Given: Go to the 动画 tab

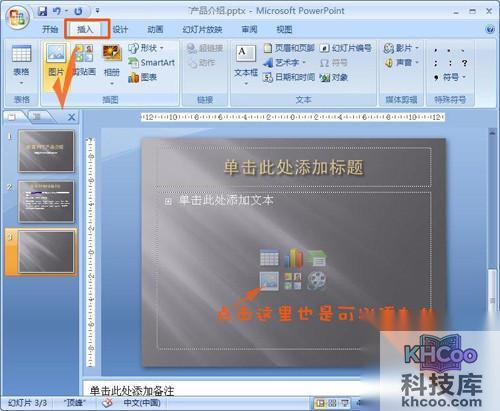Looking at the screenshot, I should 155,29.
